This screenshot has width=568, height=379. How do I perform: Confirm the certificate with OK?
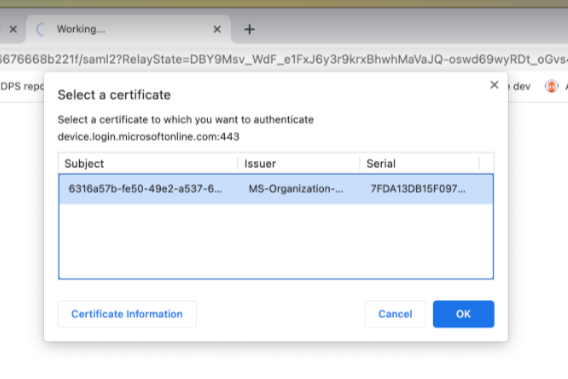click(463, 314)
